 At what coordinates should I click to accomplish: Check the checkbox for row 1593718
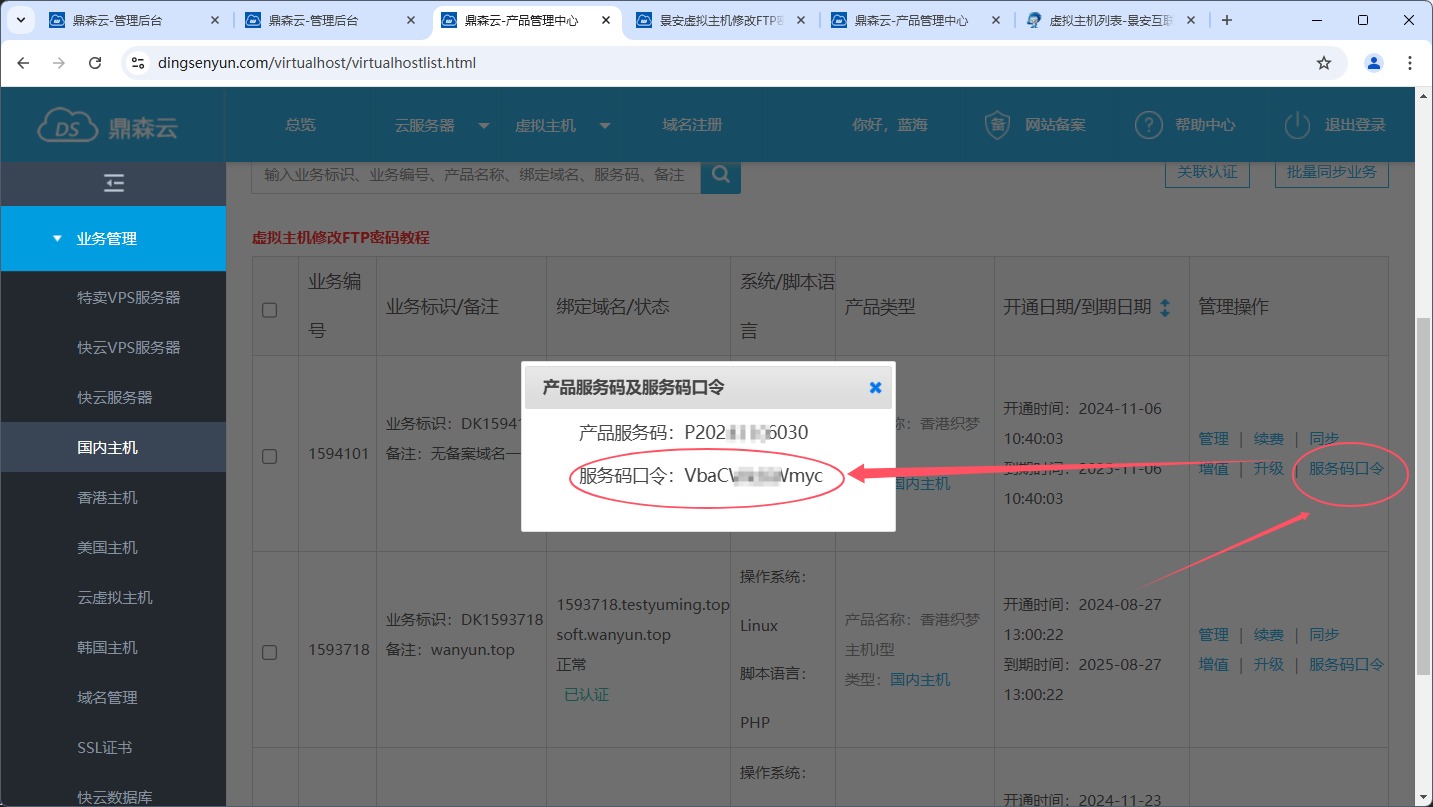[269, 652]
